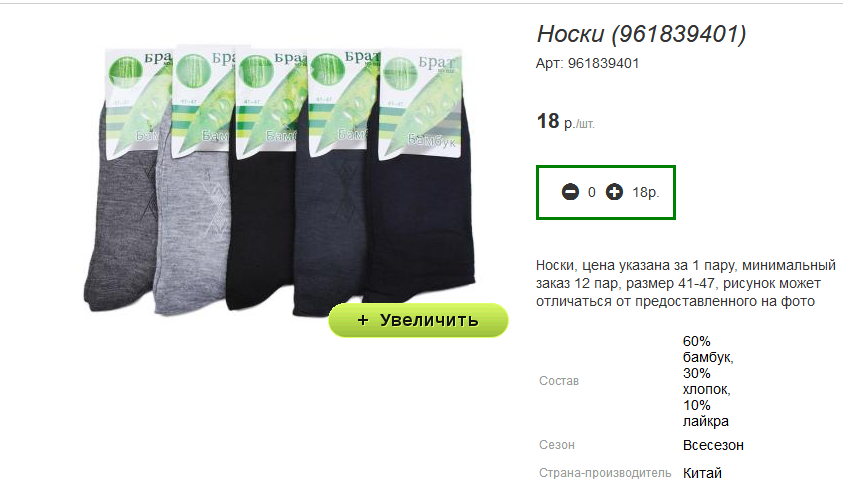This screenshot has width=843, height=504.
Task: Increase quantity with the plus icon
Action: [x=614, y=191]
